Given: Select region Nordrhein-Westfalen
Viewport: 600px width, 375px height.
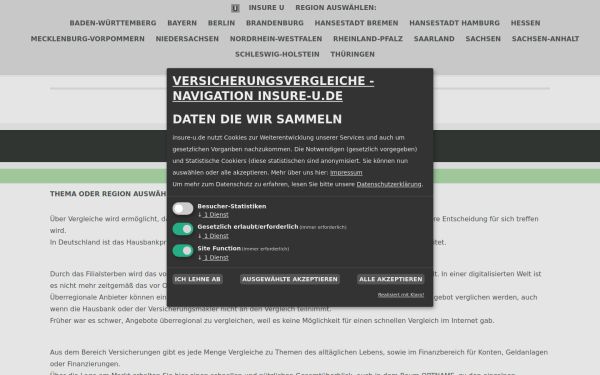Looking at the screenshot, I should [276, 39].
